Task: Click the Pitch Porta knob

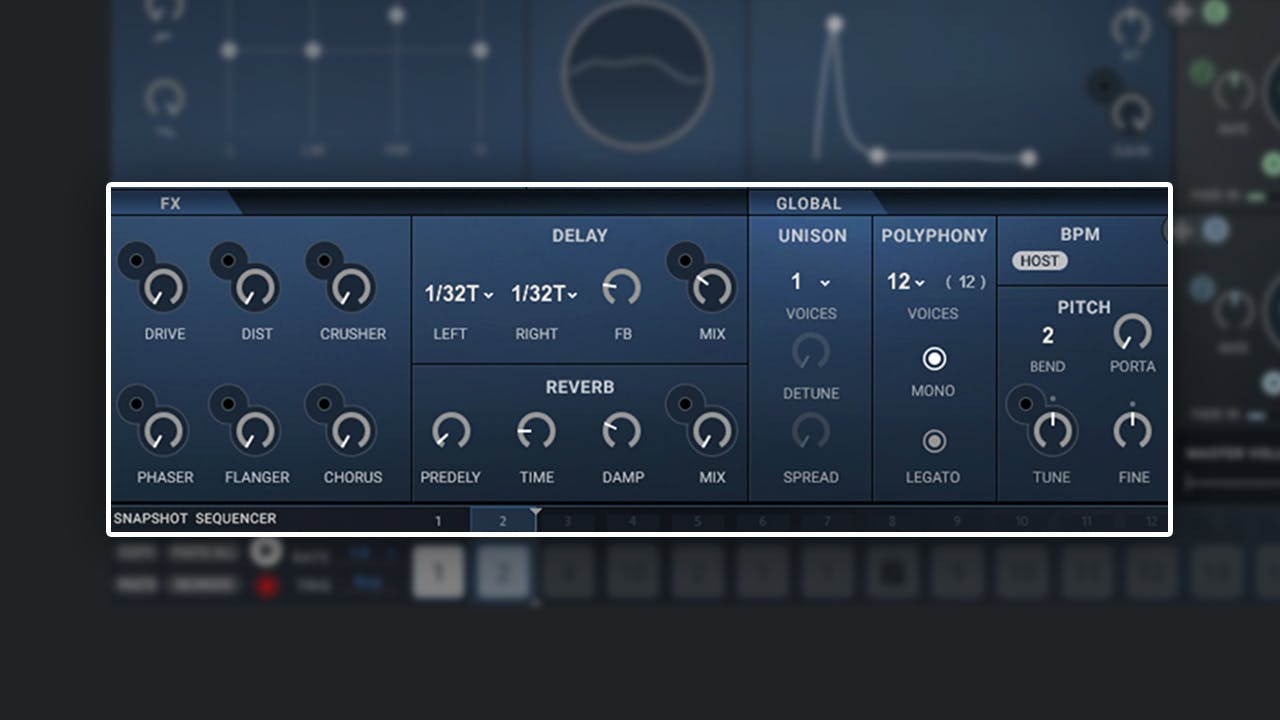Action: 1132,332
